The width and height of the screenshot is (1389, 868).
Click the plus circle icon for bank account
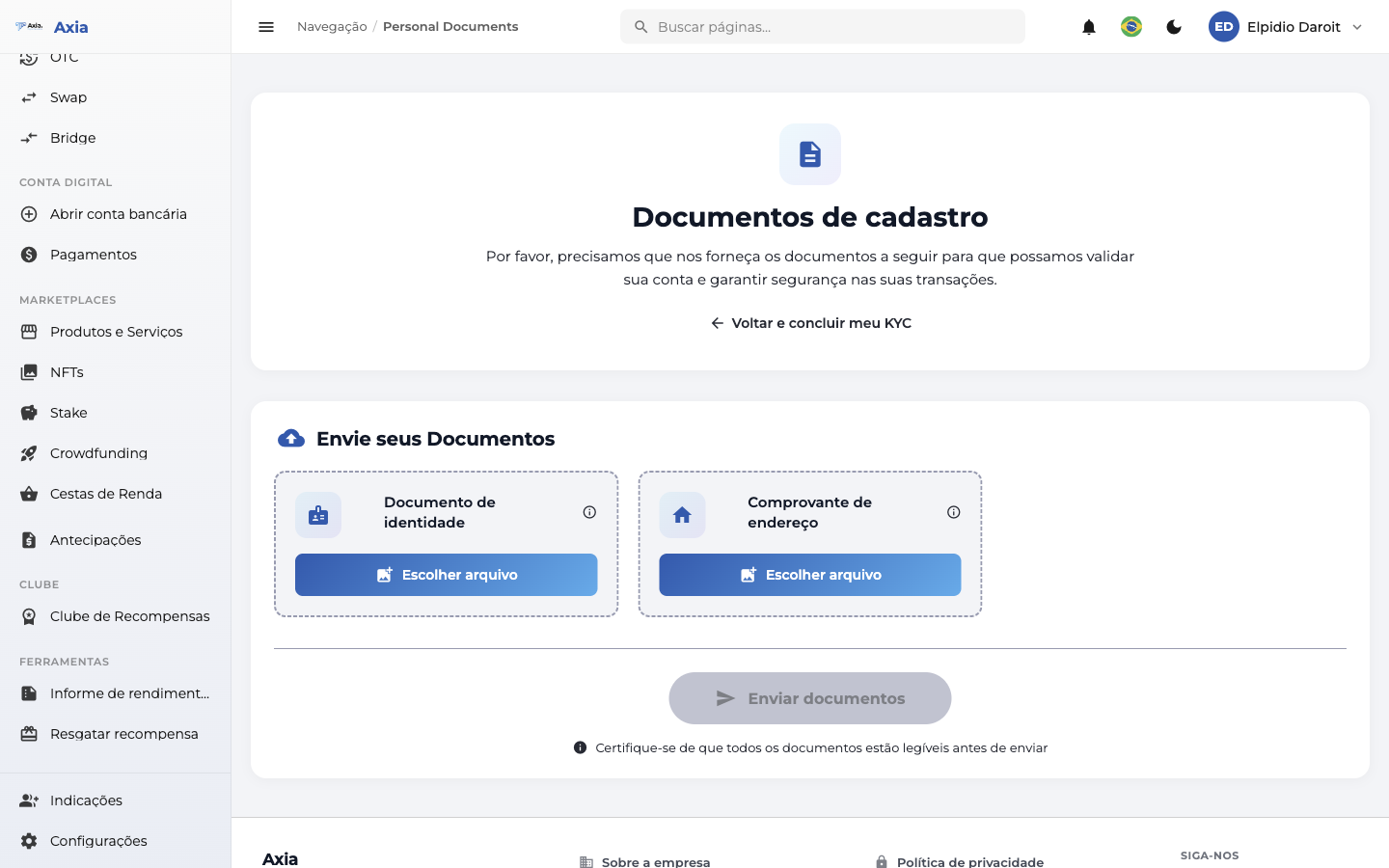pos(29,214)
